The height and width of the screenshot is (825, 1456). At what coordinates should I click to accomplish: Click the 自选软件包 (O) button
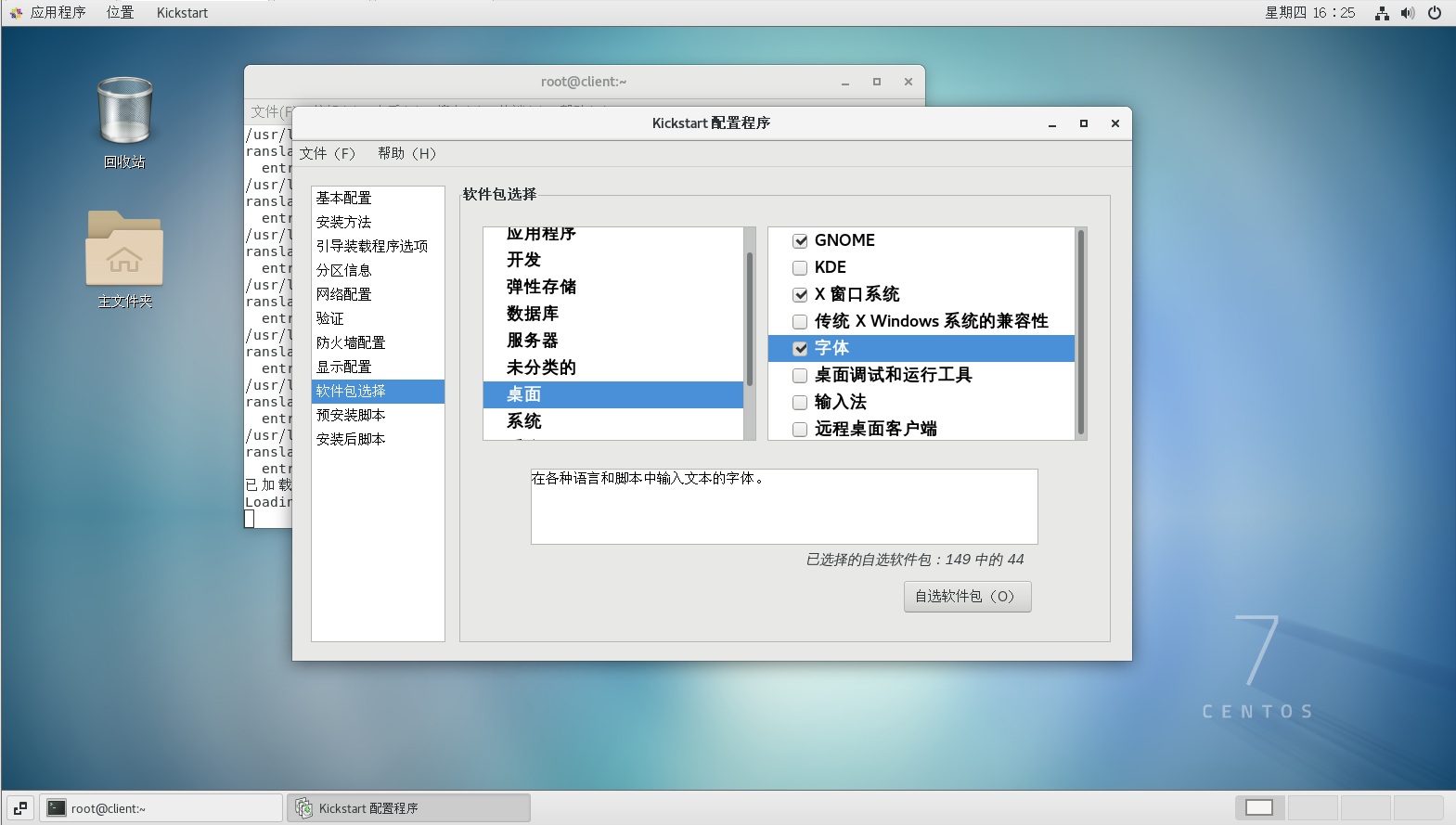(967, 597)
